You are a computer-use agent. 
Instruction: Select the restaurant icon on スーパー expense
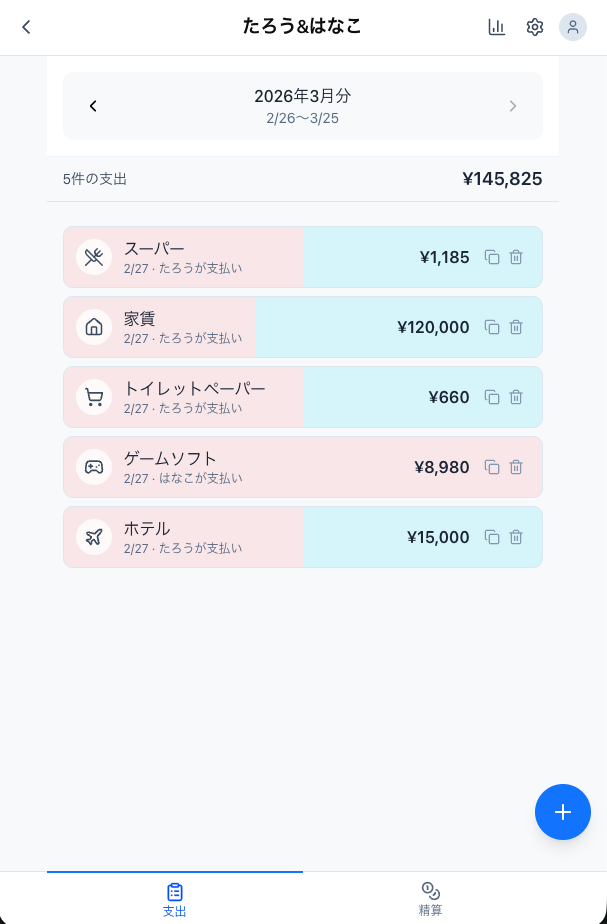coord(93,257)
